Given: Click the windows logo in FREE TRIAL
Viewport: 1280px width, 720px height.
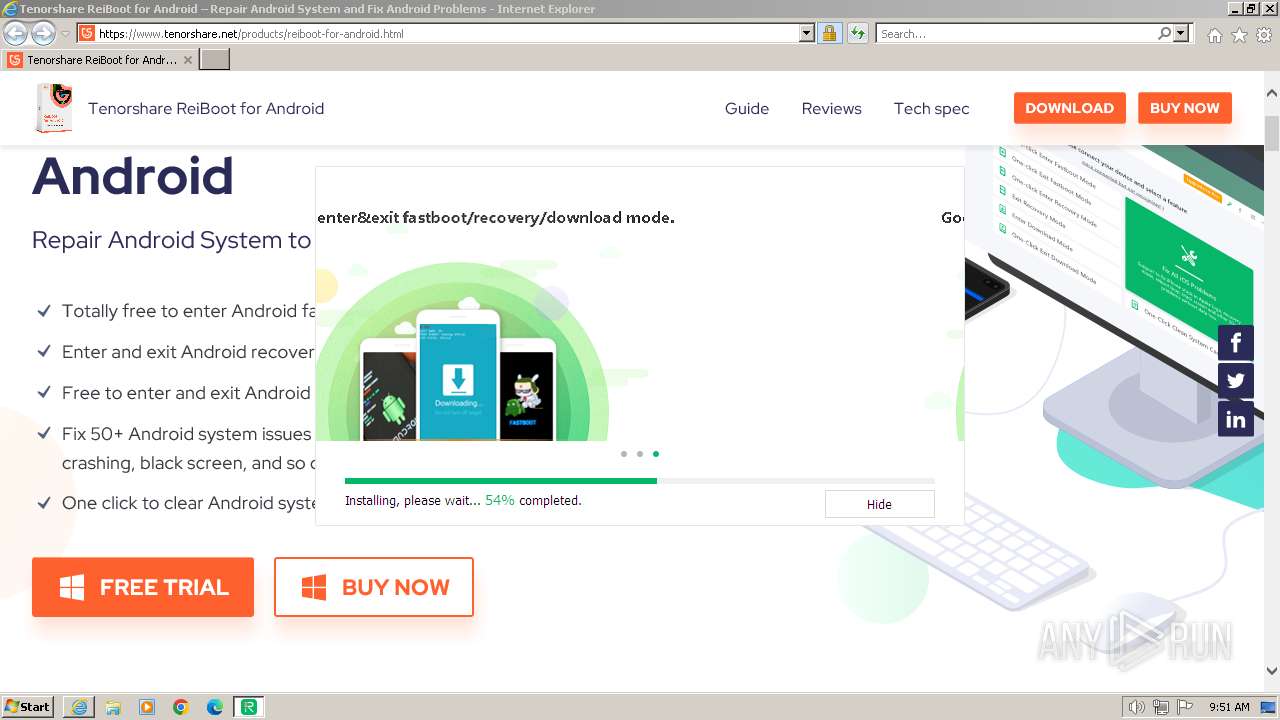Looking at the screenshot, I should [x=72, y=588].
